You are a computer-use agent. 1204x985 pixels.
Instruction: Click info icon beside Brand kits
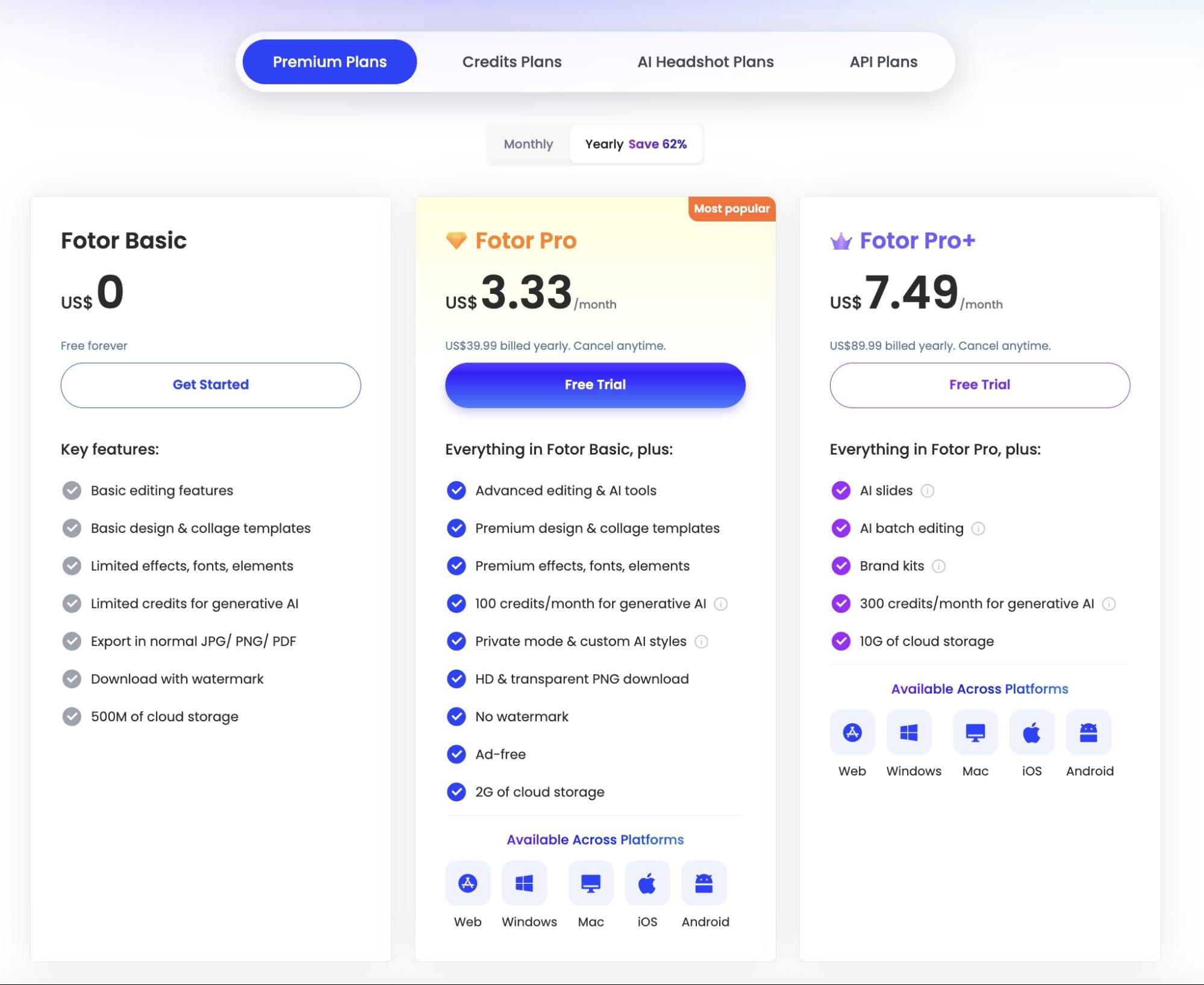pyautogui.click(x=938, y=566)
